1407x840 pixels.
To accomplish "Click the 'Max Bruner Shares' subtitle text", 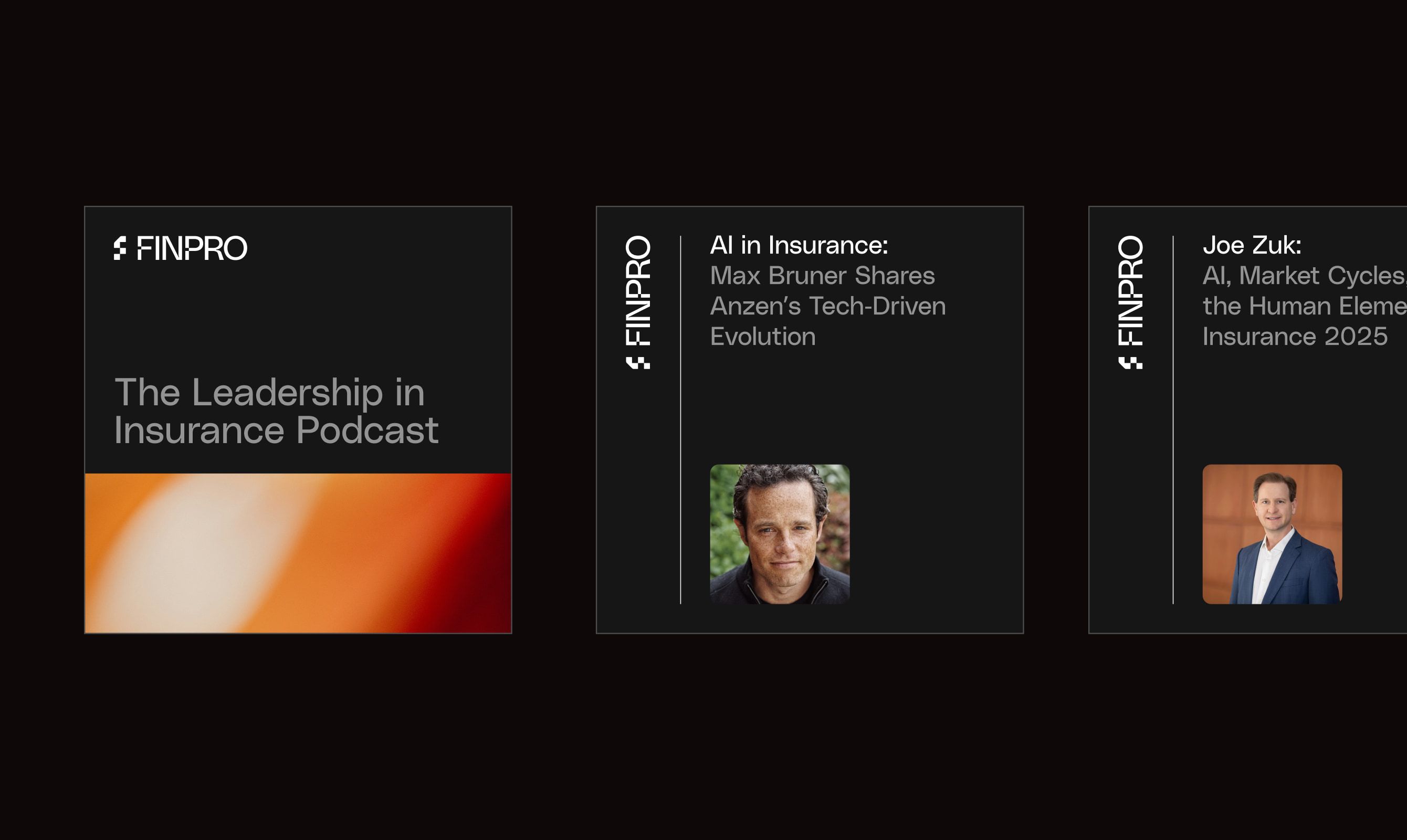I will [822, 276].
